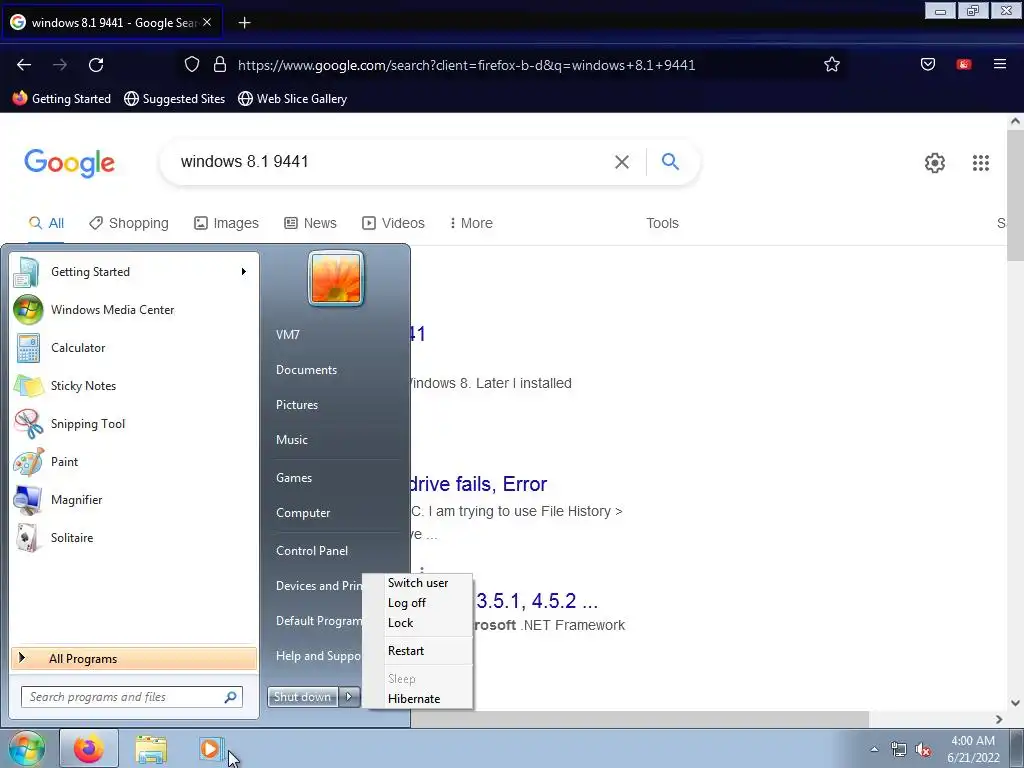Open Getting Started from Start menu

click(x=134, y=272)
